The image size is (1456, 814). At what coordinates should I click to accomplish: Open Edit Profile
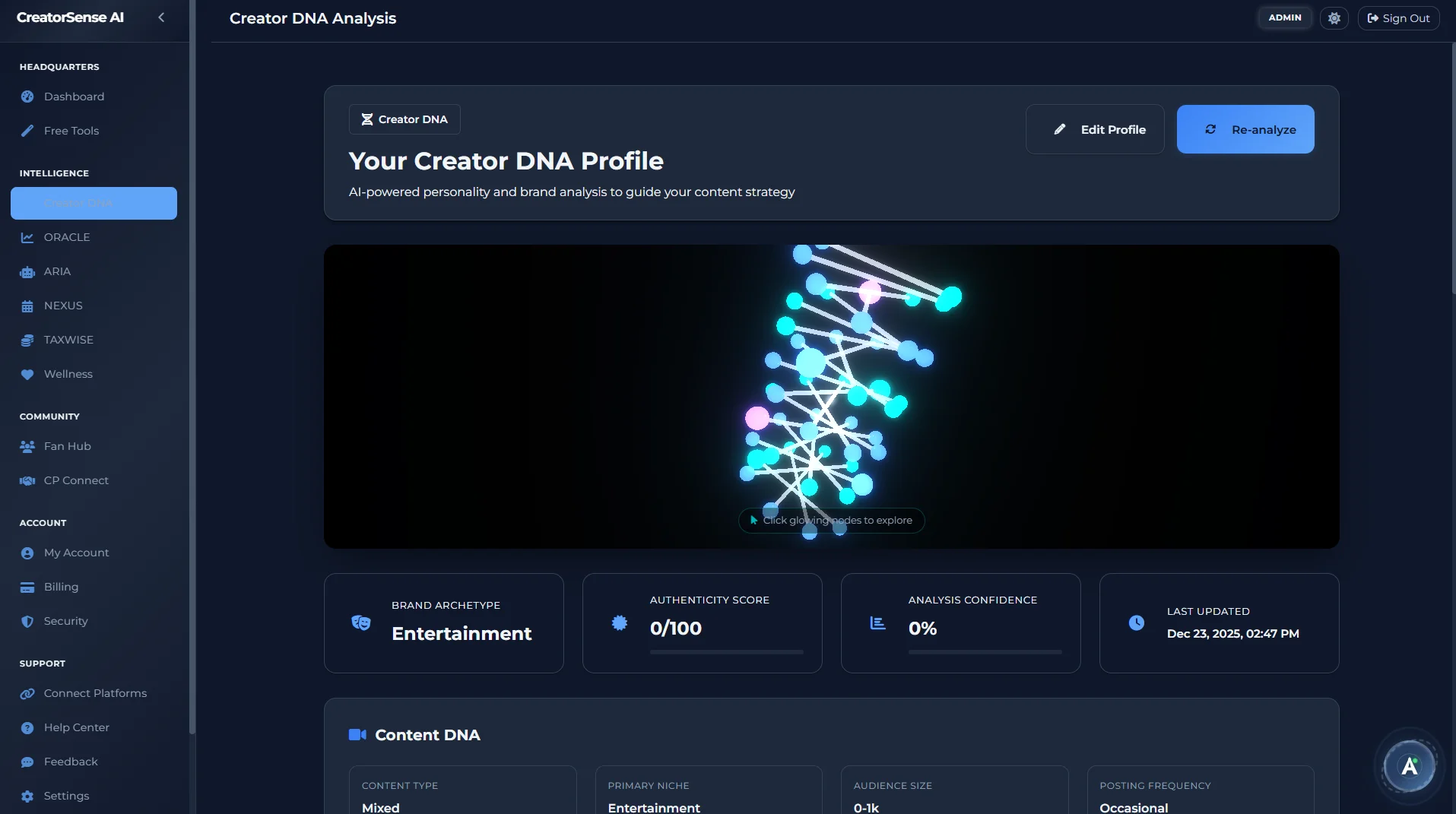(x=1095, y=129)
